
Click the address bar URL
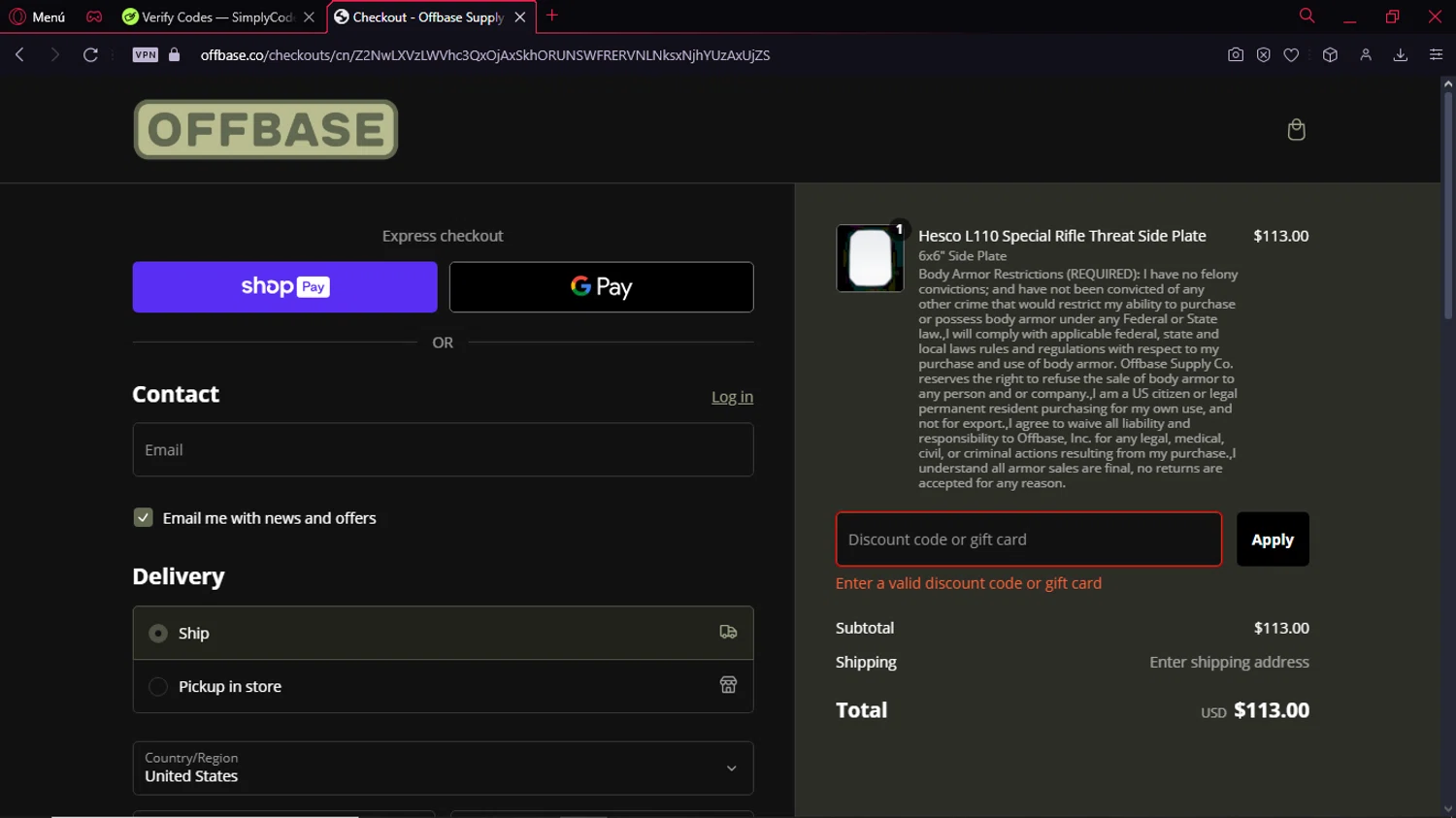point(485,55)
